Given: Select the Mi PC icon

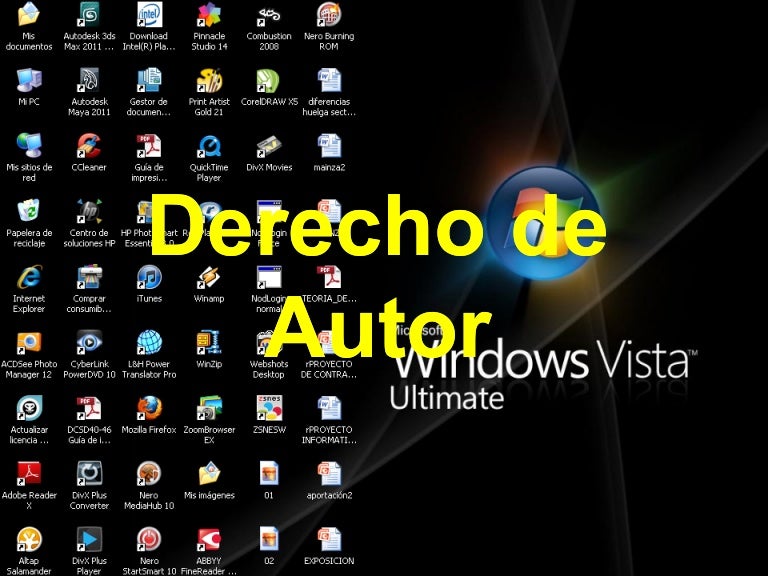Looking at the screenshot, I should click(x=29, y=80).
